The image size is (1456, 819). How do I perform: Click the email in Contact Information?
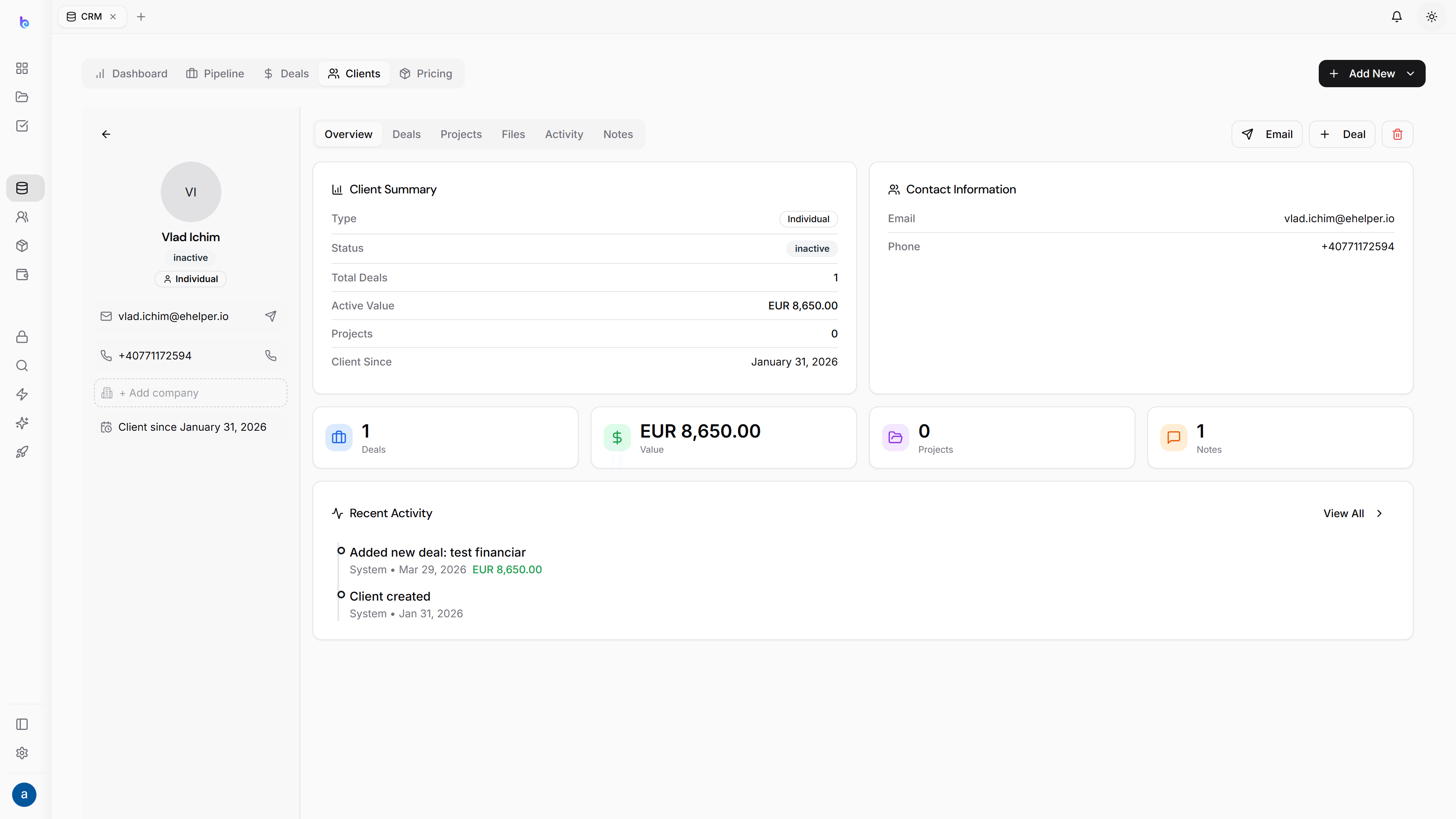[1339, 219]
